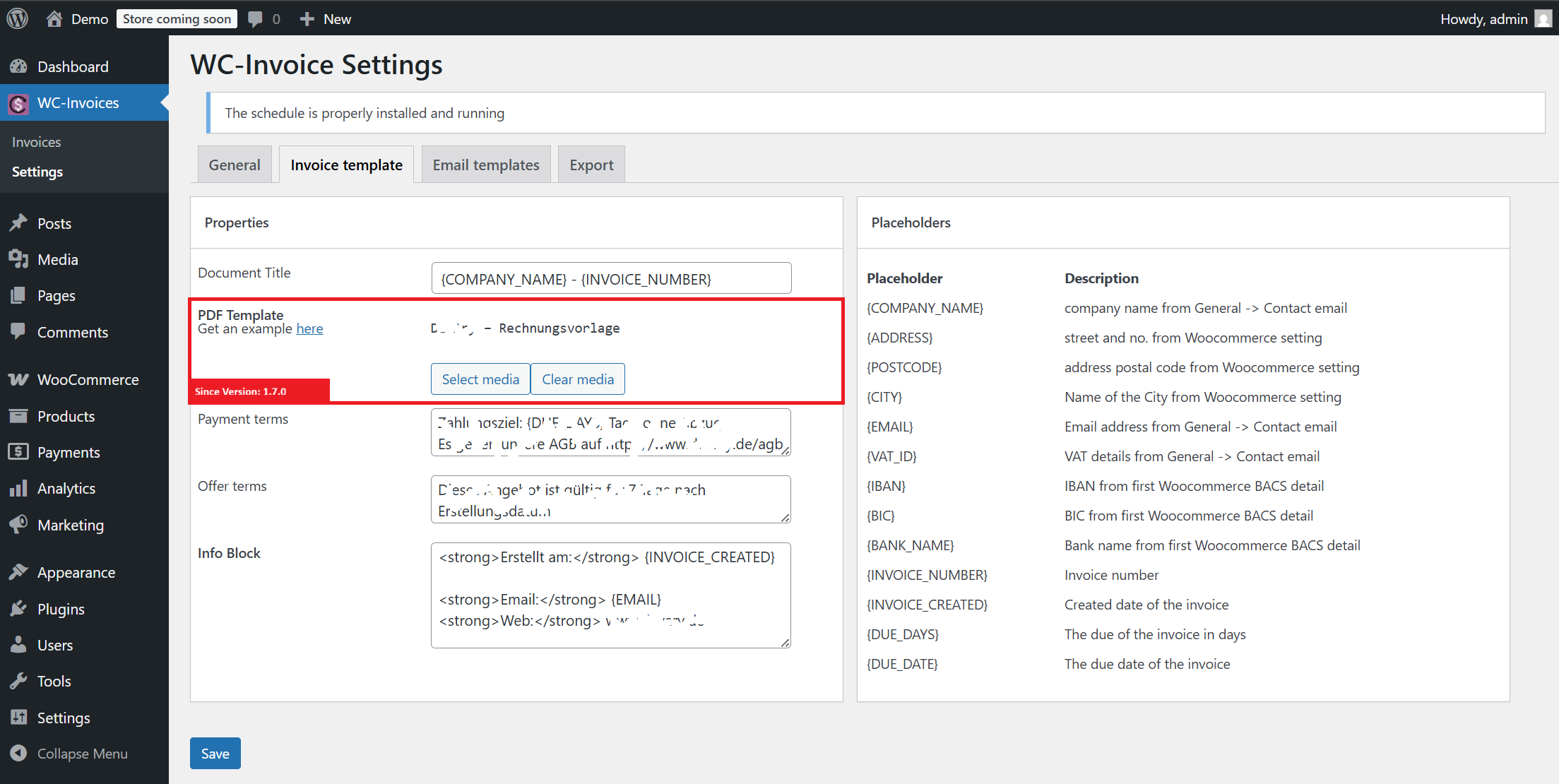This screenshot has width=1559, height=784.
Task: Open the Demo site home icon
Action: [54, 19]
